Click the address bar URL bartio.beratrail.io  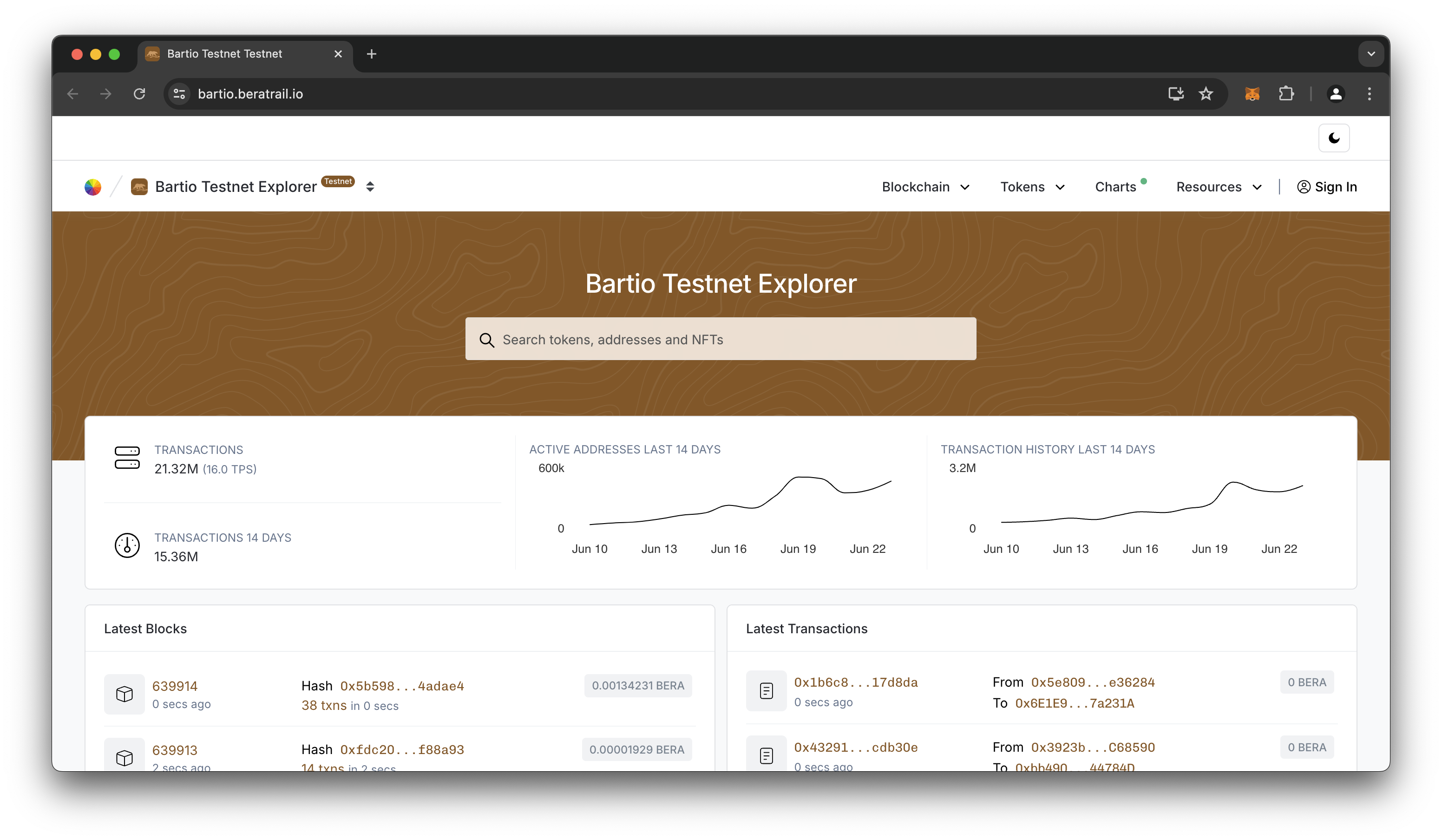250,94
